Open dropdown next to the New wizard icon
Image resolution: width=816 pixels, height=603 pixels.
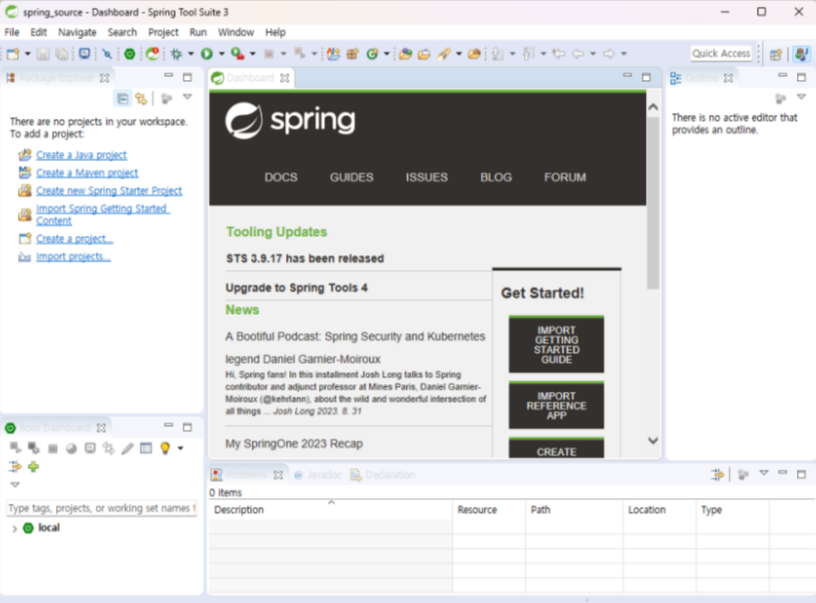click(28, 54)
